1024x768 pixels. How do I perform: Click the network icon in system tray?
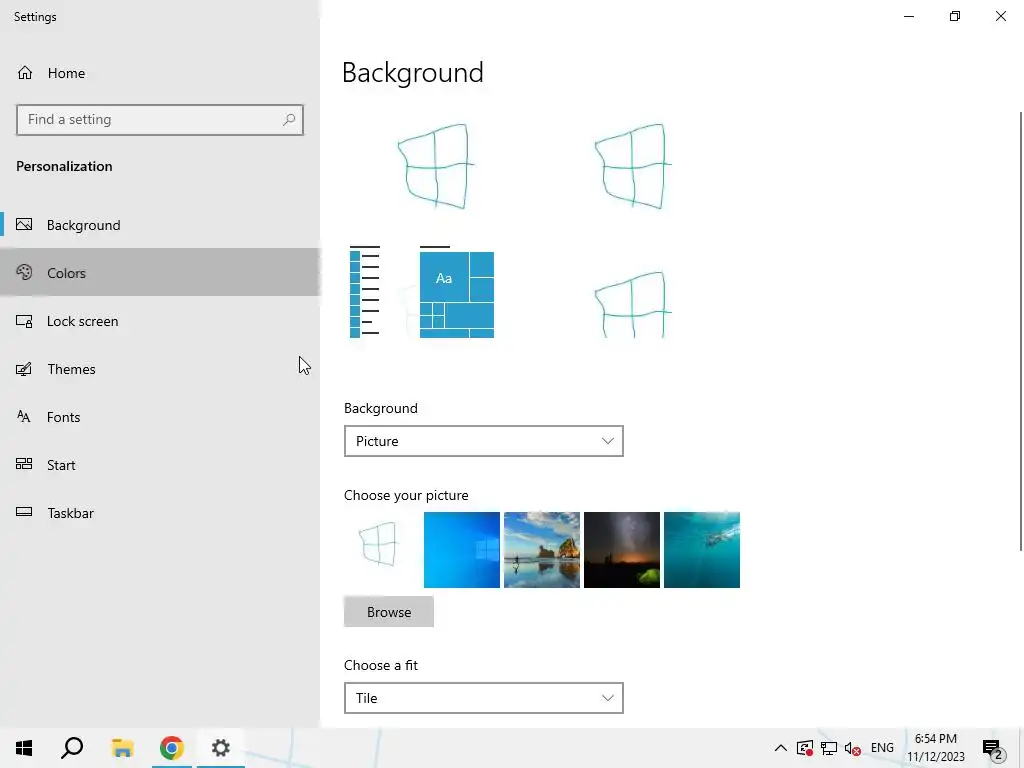pos(829,748)
